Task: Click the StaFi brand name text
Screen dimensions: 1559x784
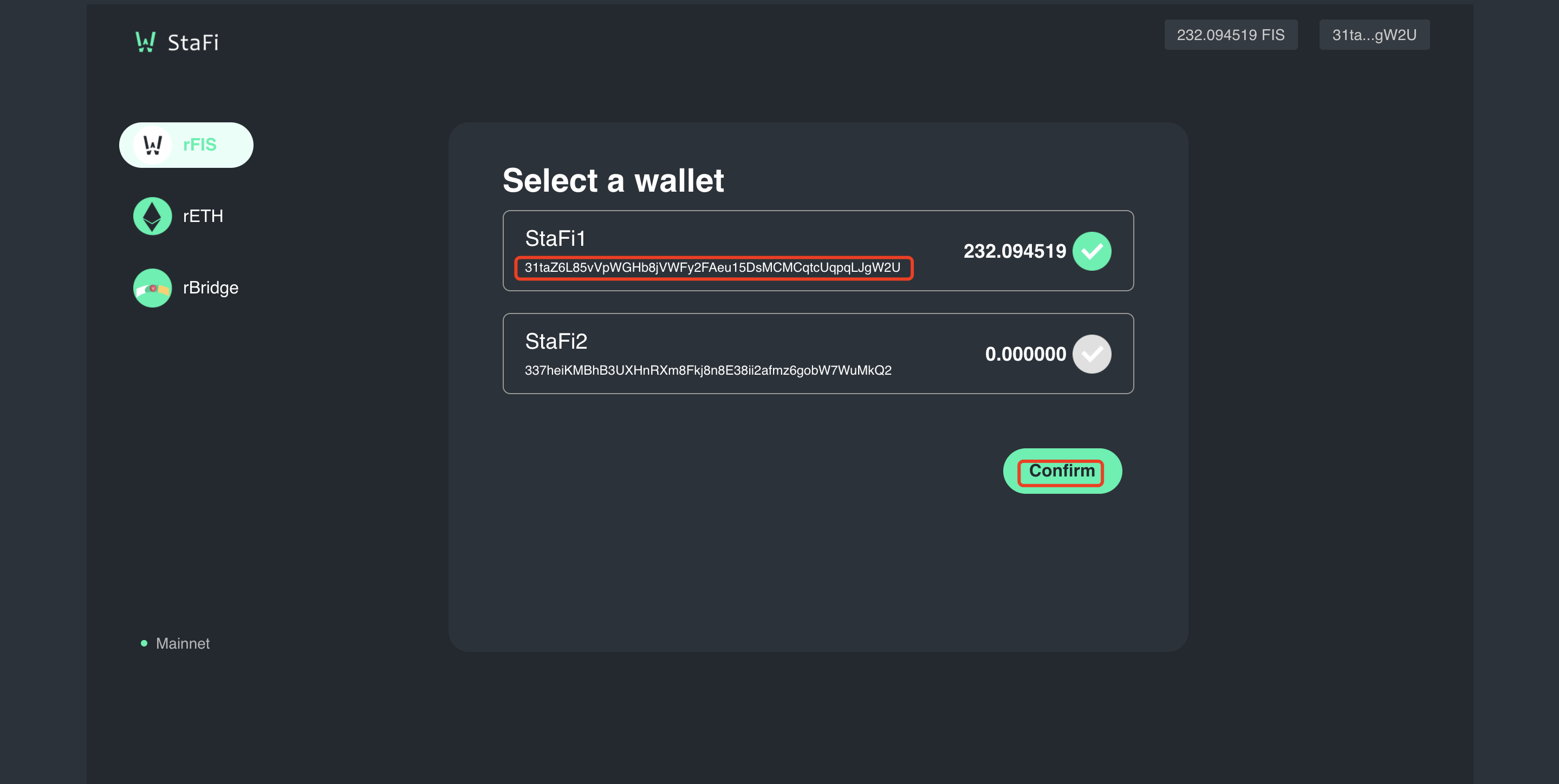Action: 193,42
